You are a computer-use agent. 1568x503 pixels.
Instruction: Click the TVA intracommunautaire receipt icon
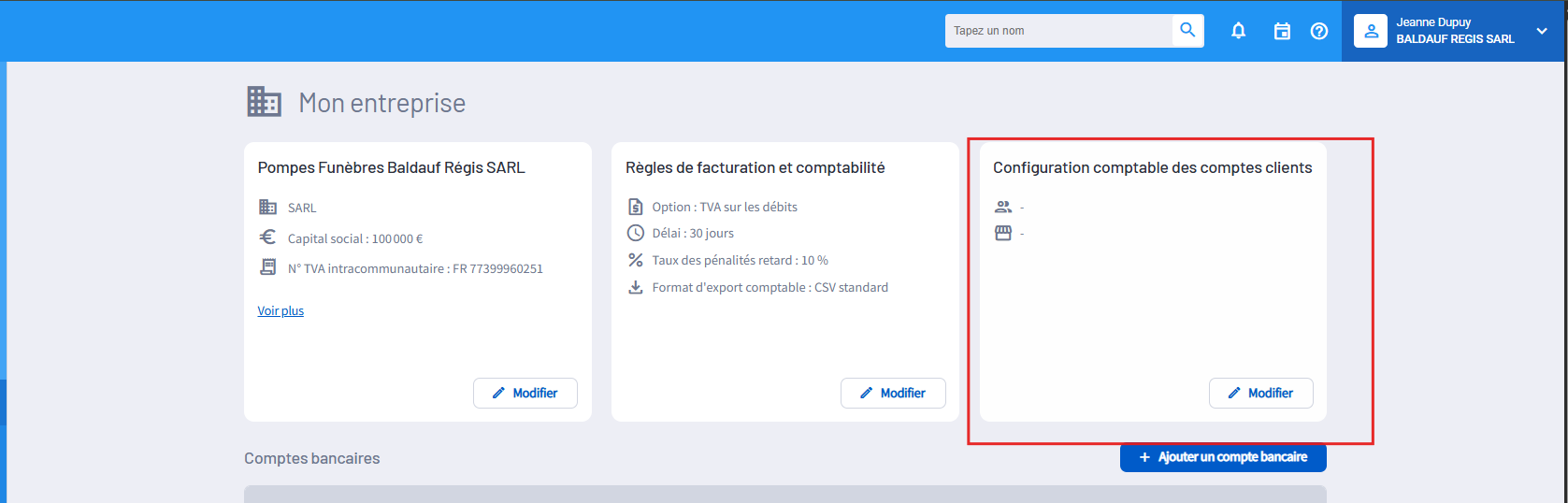267,267
